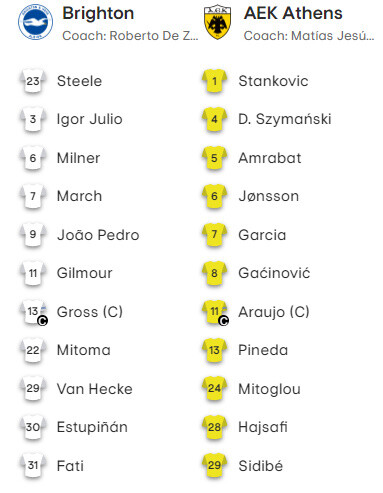Open player Jønsson

pos(268,196)
